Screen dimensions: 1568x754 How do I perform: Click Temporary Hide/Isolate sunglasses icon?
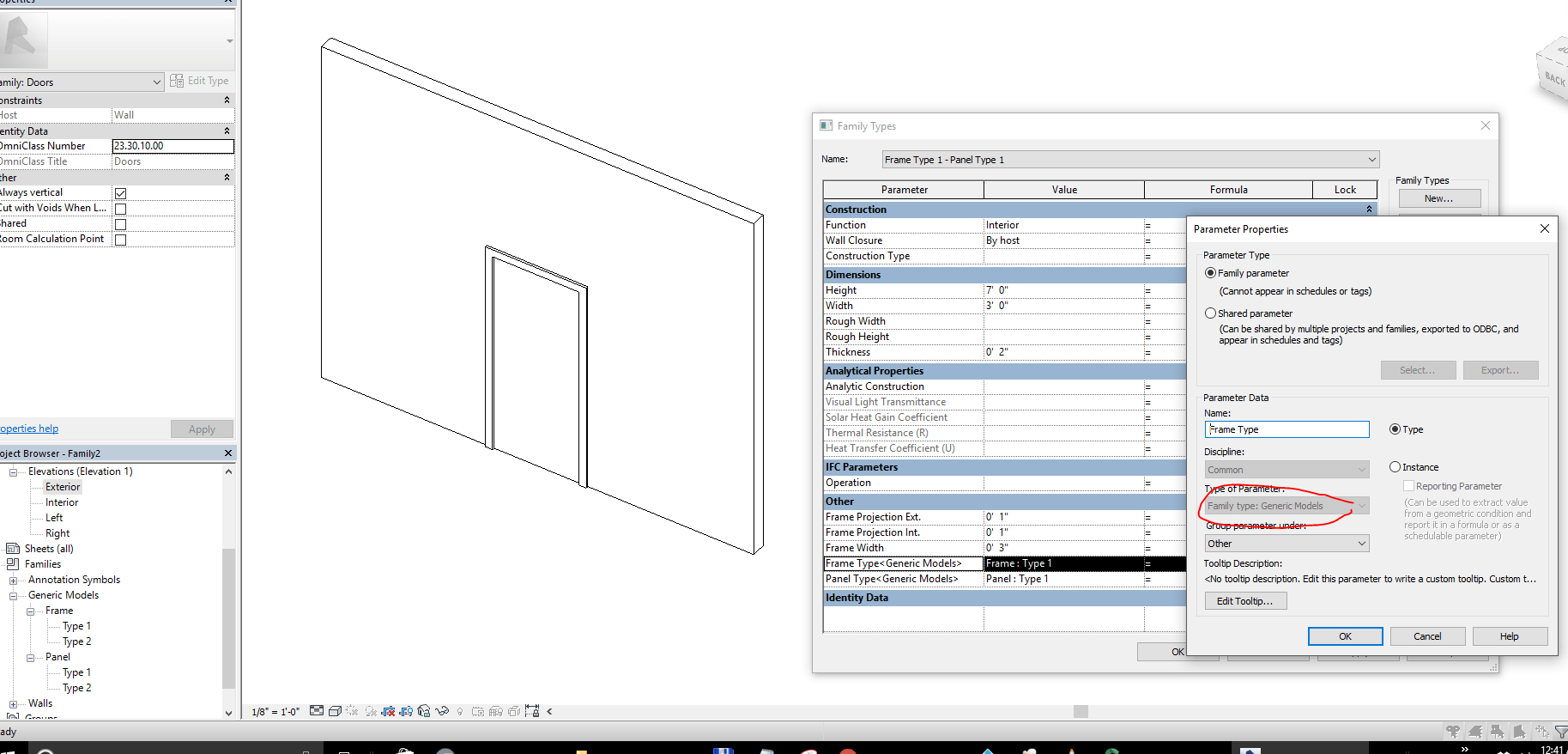click(442, 711)
